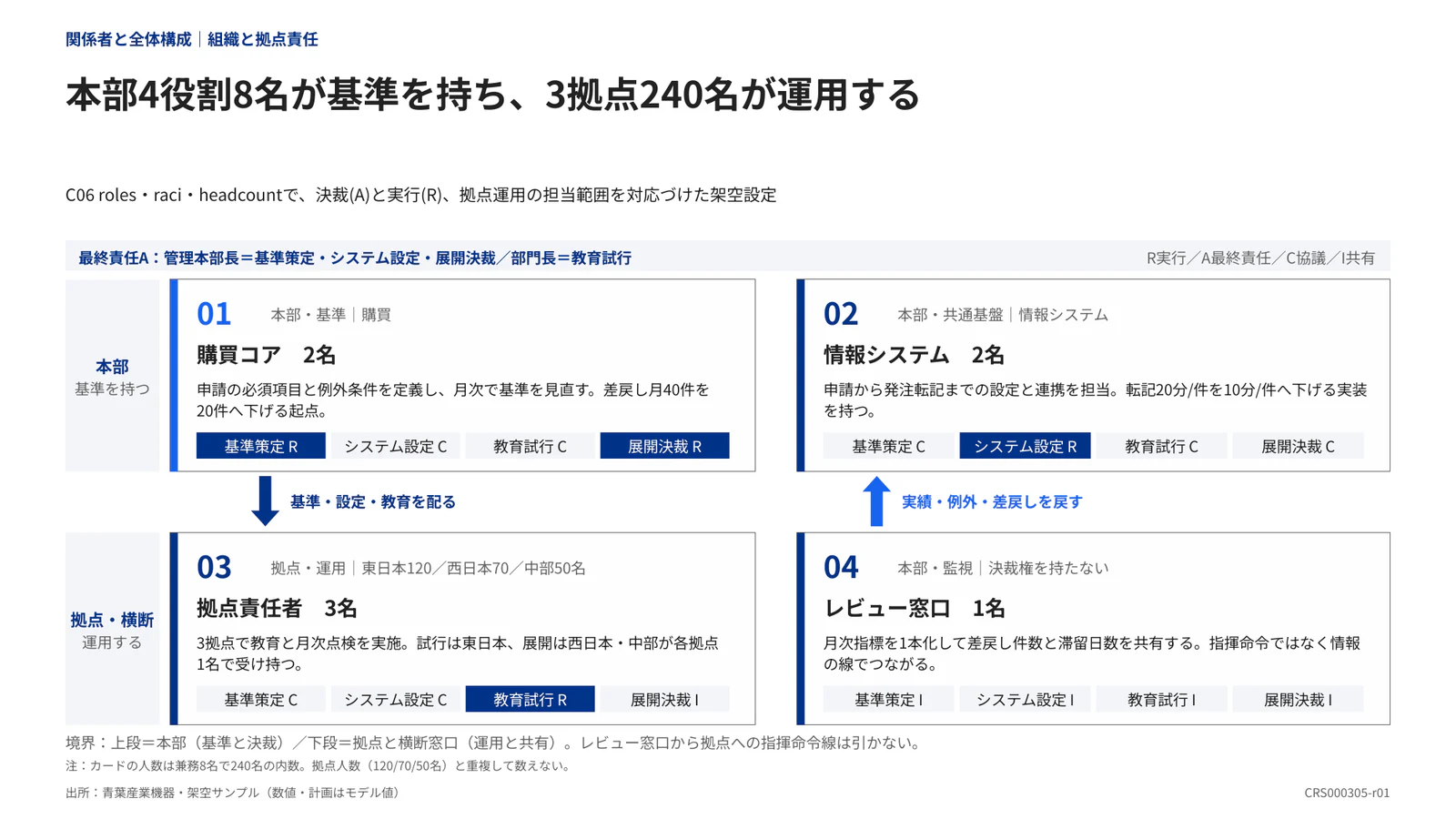Image resolution: width=1456 pixels, height=819 pixels.
Task: Click 展開決裁 I tag in card 03
Action: pos(665,699)
